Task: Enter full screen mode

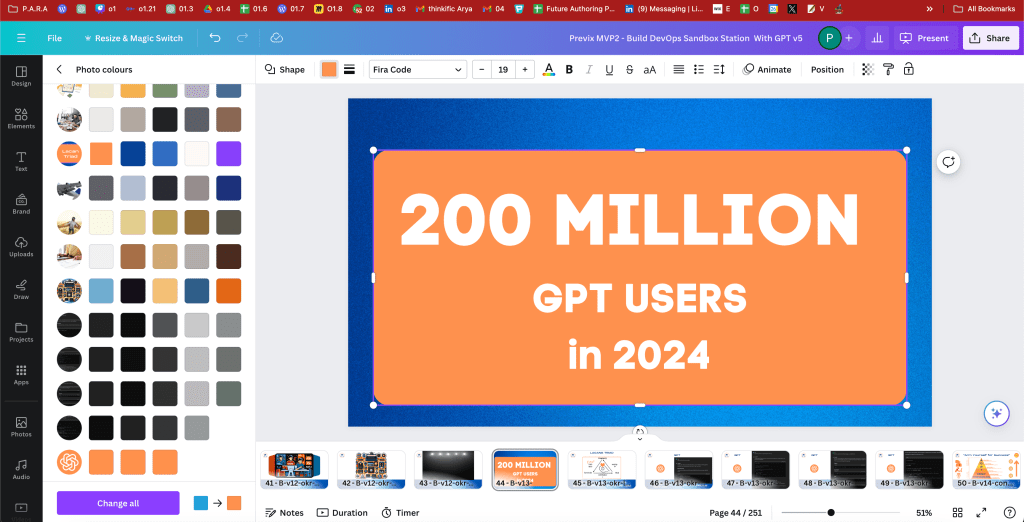Action: pyautogui.click(x=981, y=513)
